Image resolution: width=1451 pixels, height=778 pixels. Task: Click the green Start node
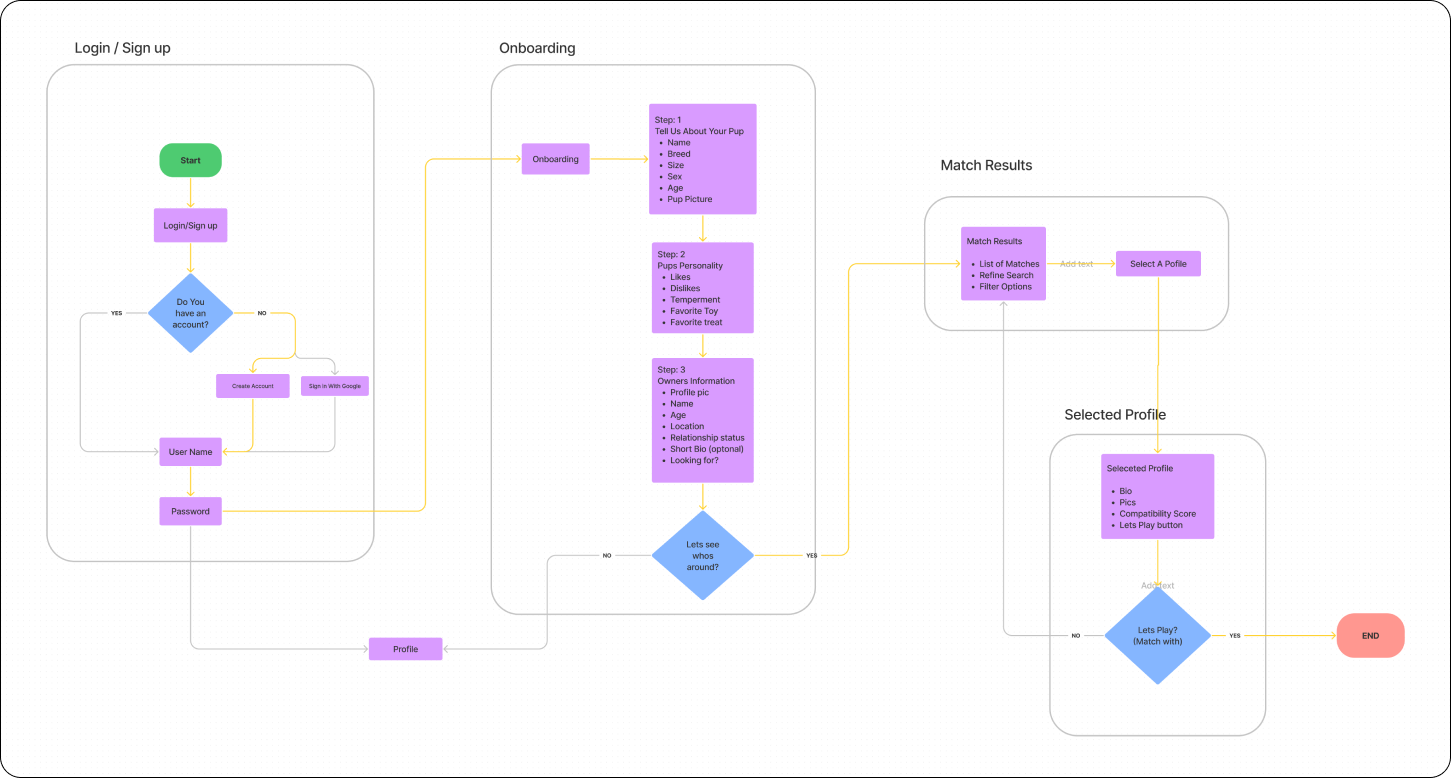point(190,160)
